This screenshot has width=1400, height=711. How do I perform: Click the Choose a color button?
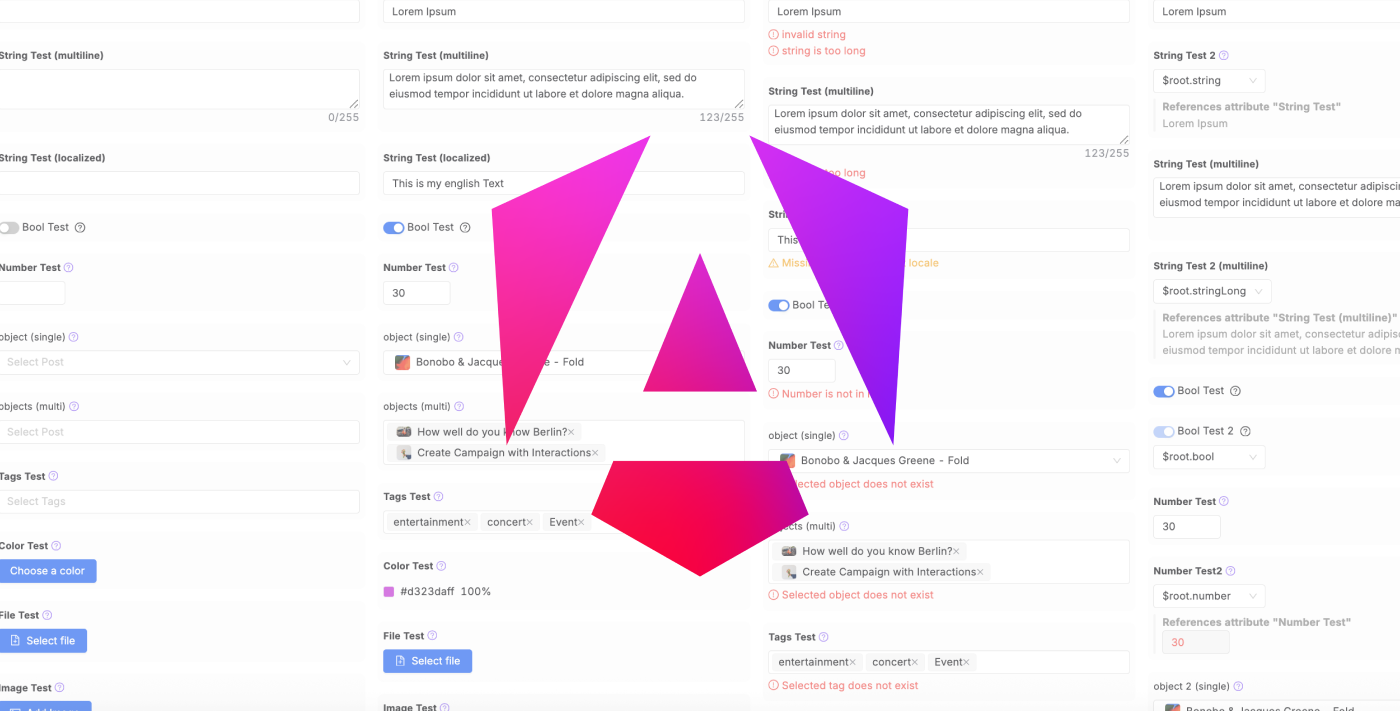[x=48, y=571]
